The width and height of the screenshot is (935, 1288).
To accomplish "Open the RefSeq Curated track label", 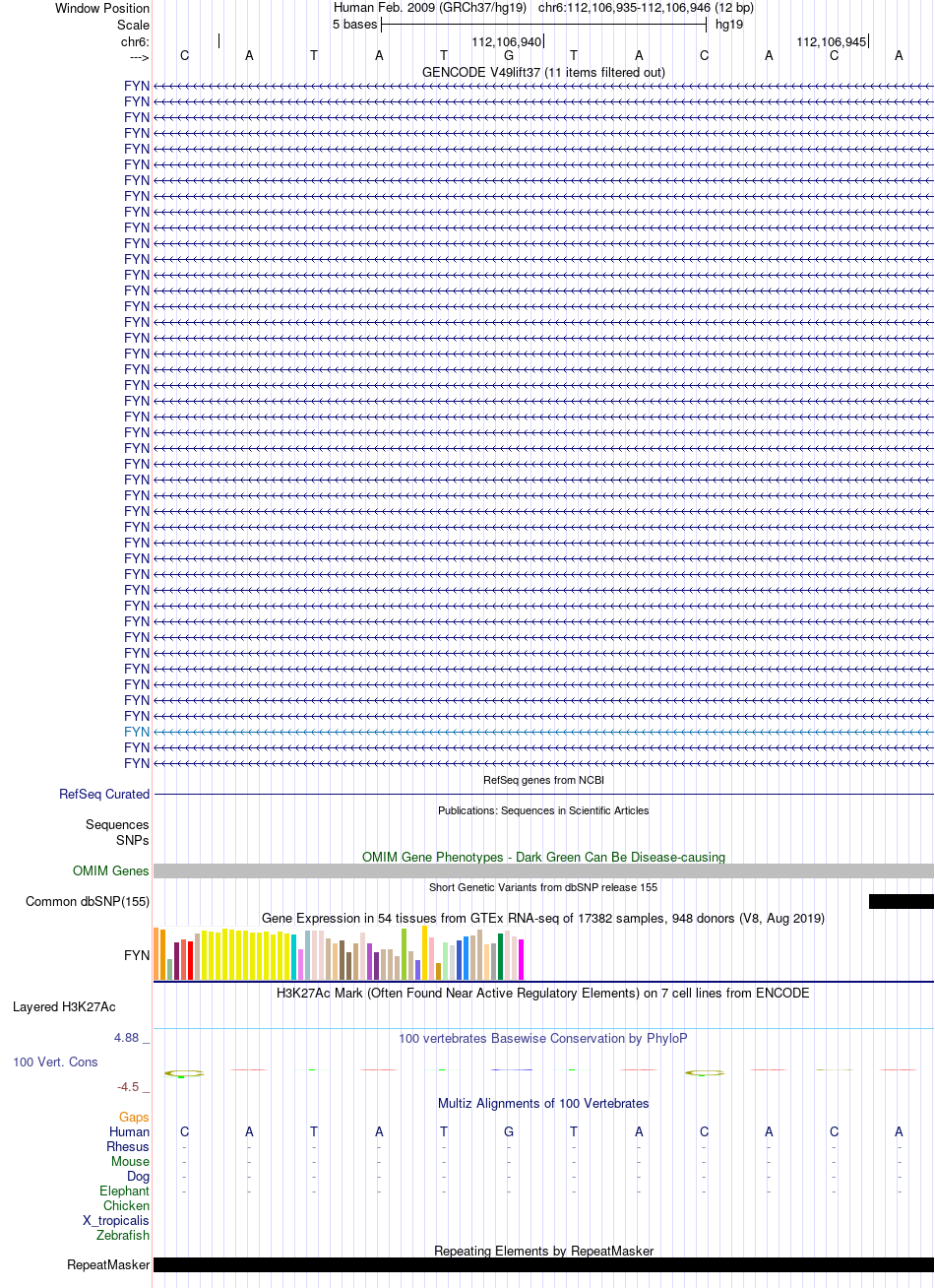I will point(104,794).
